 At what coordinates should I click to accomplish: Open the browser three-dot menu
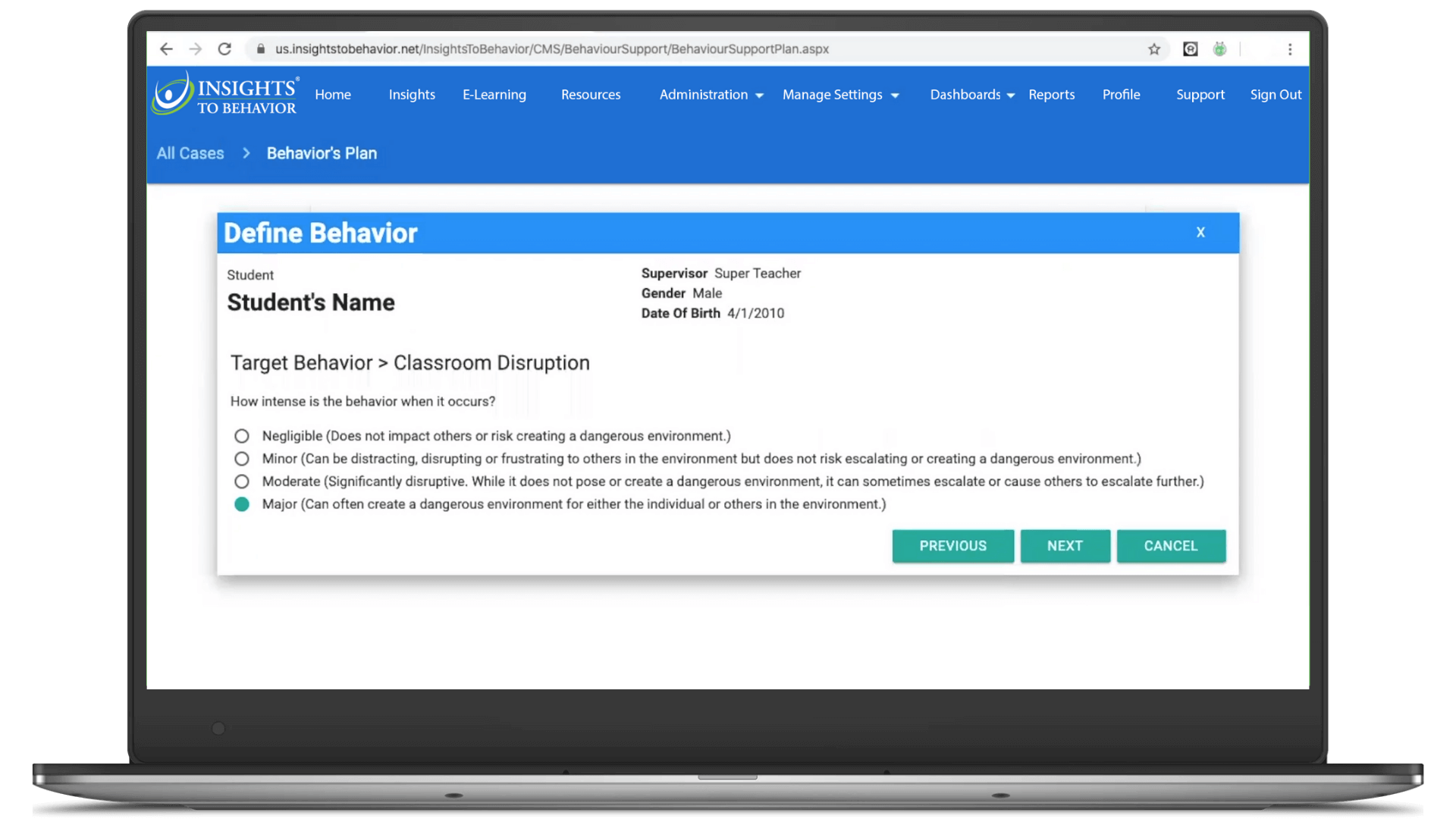[x=1290, y=49]
